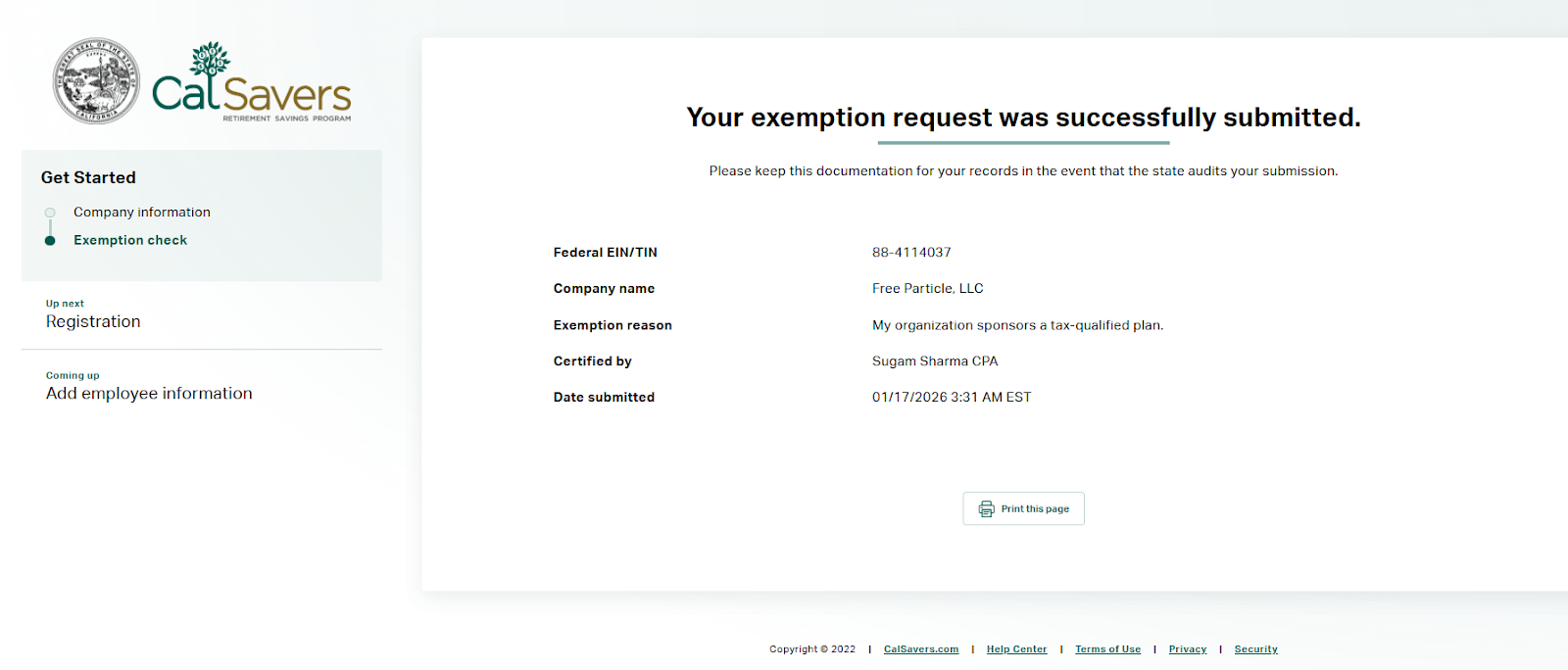Open the CalSavers.com footer link

(921, 649)
